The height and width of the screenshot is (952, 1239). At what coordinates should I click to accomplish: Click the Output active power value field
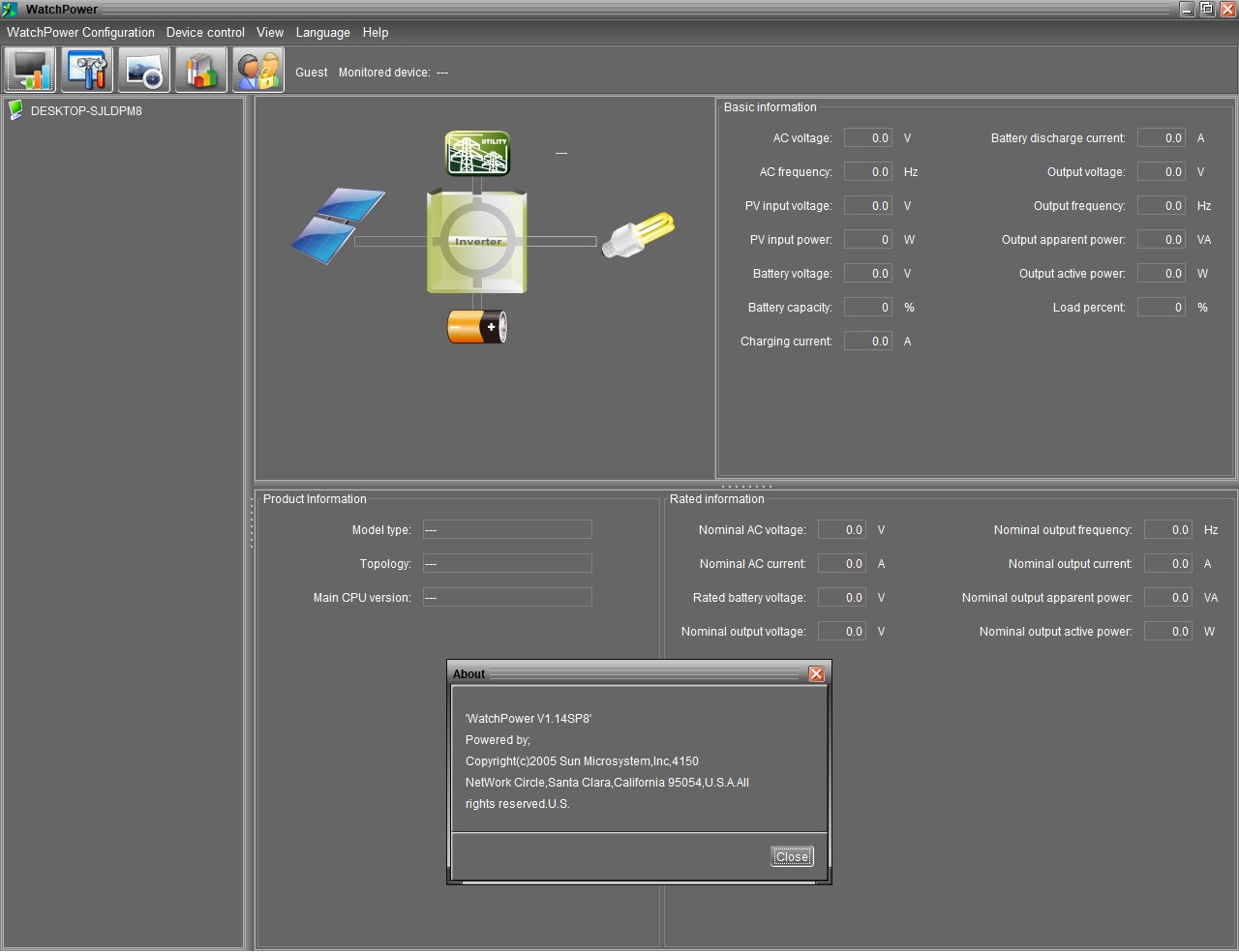coord(1162,273)
